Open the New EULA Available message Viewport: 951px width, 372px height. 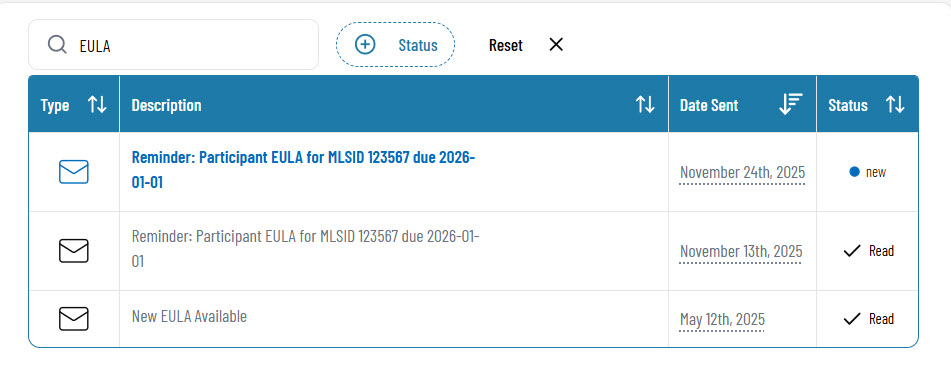click(x=189, y=316)
